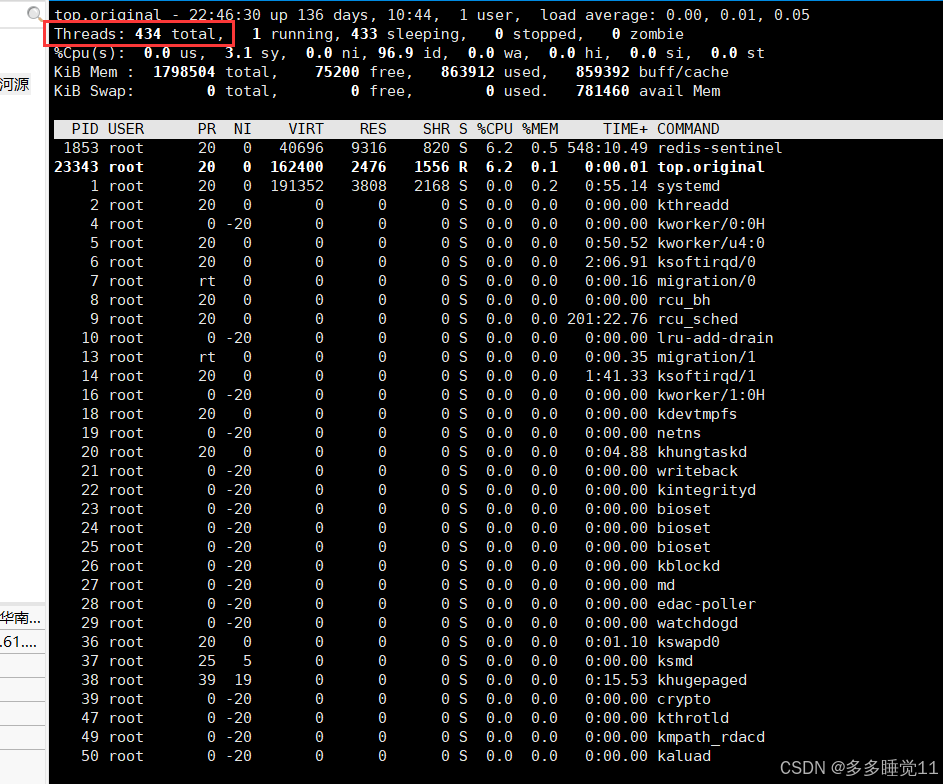Image resolution: width=943 pixels, height=784 pixels.
Task: Click the search magnifier icon at top-left
Action: [x=35, y=13]
